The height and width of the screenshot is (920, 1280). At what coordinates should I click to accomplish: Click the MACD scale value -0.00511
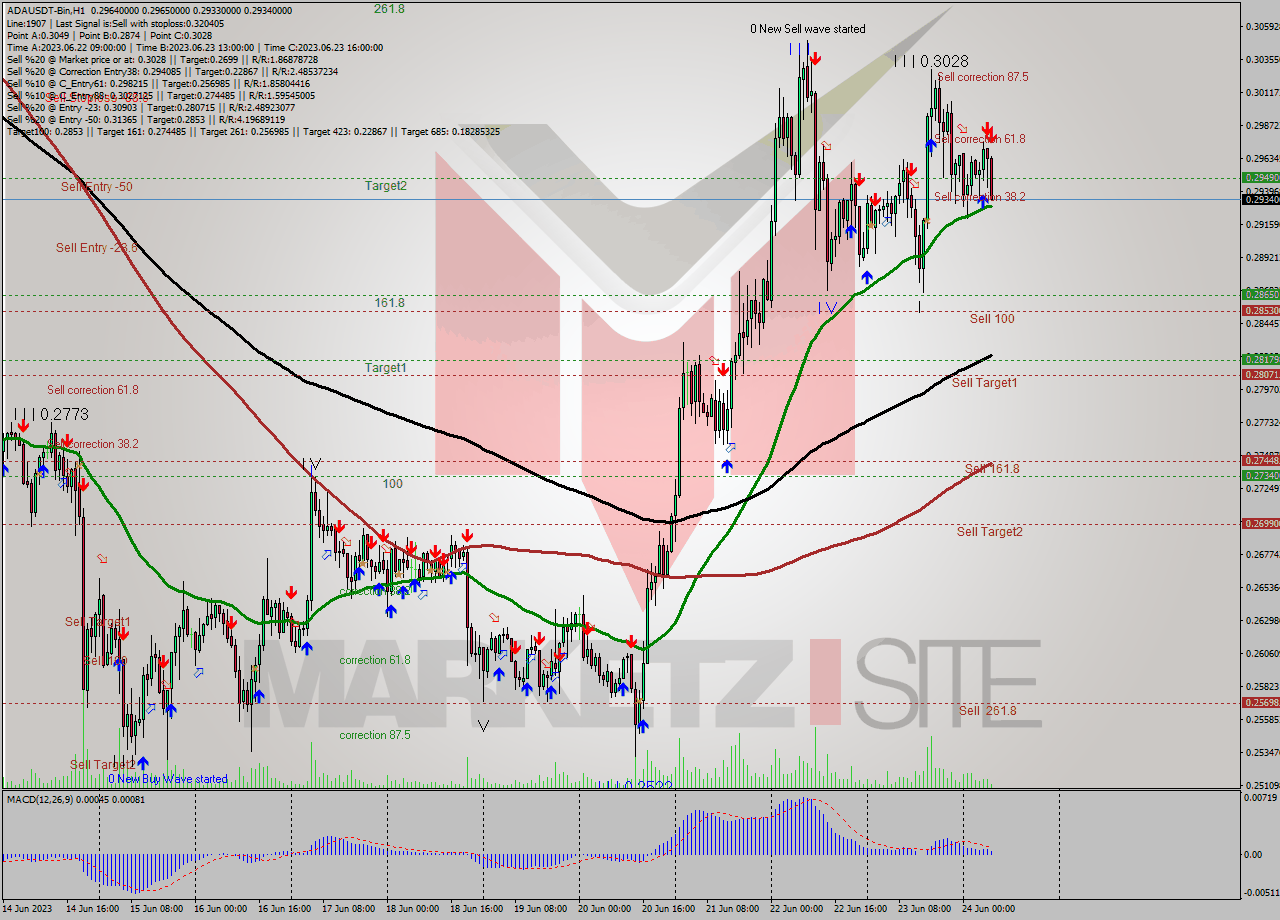coord(1260,893)
